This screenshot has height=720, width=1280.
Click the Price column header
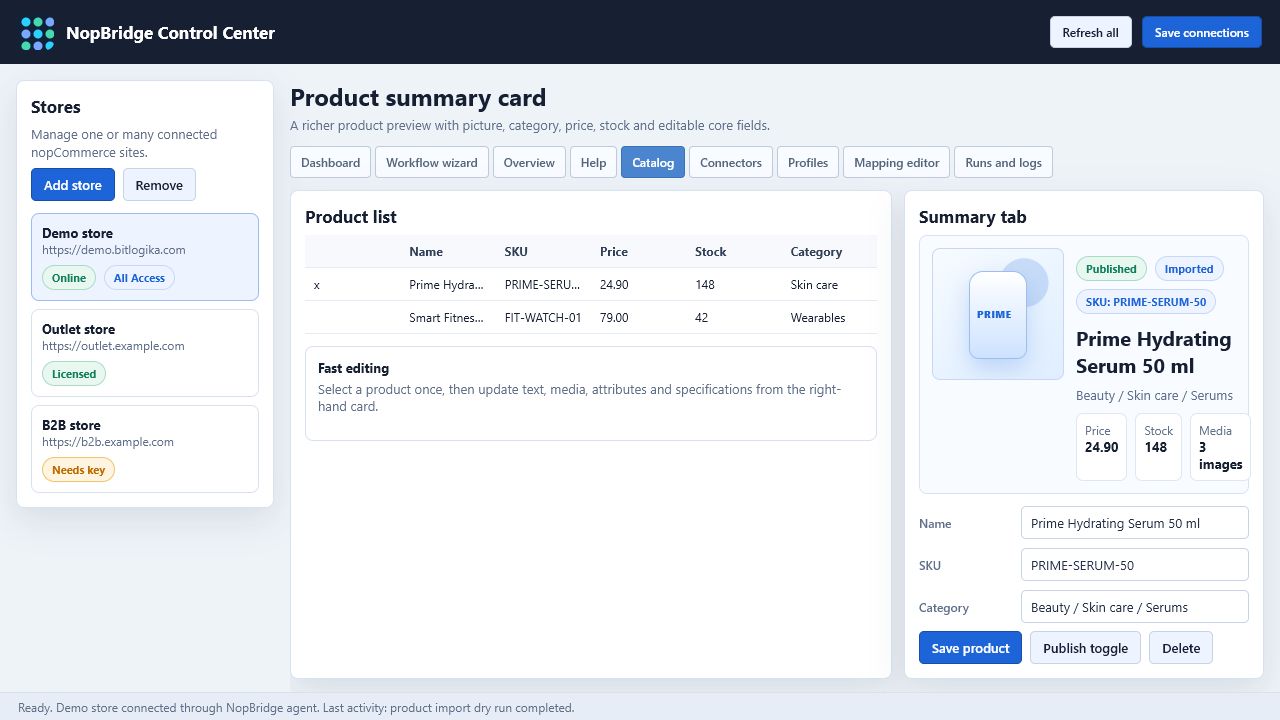click(615, 252)
